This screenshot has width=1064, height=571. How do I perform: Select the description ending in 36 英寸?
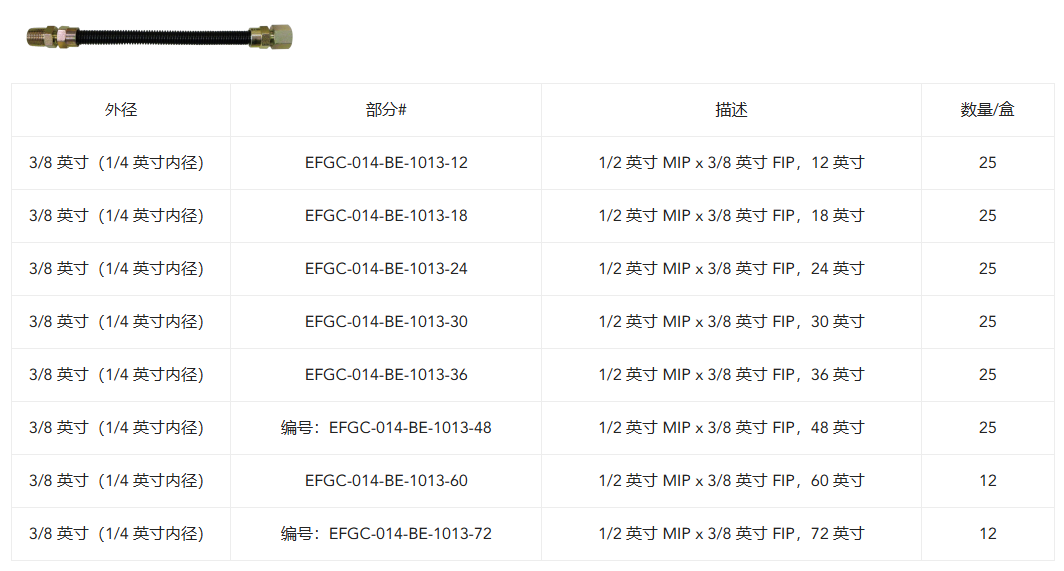pyautogui.click(x=732, y=375)
